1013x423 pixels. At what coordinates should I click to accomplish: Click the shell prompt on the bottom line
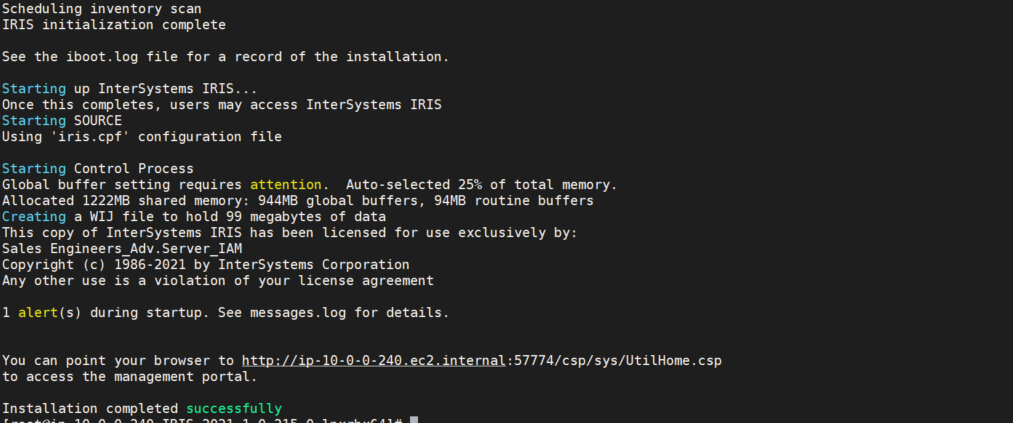[200, 420]
